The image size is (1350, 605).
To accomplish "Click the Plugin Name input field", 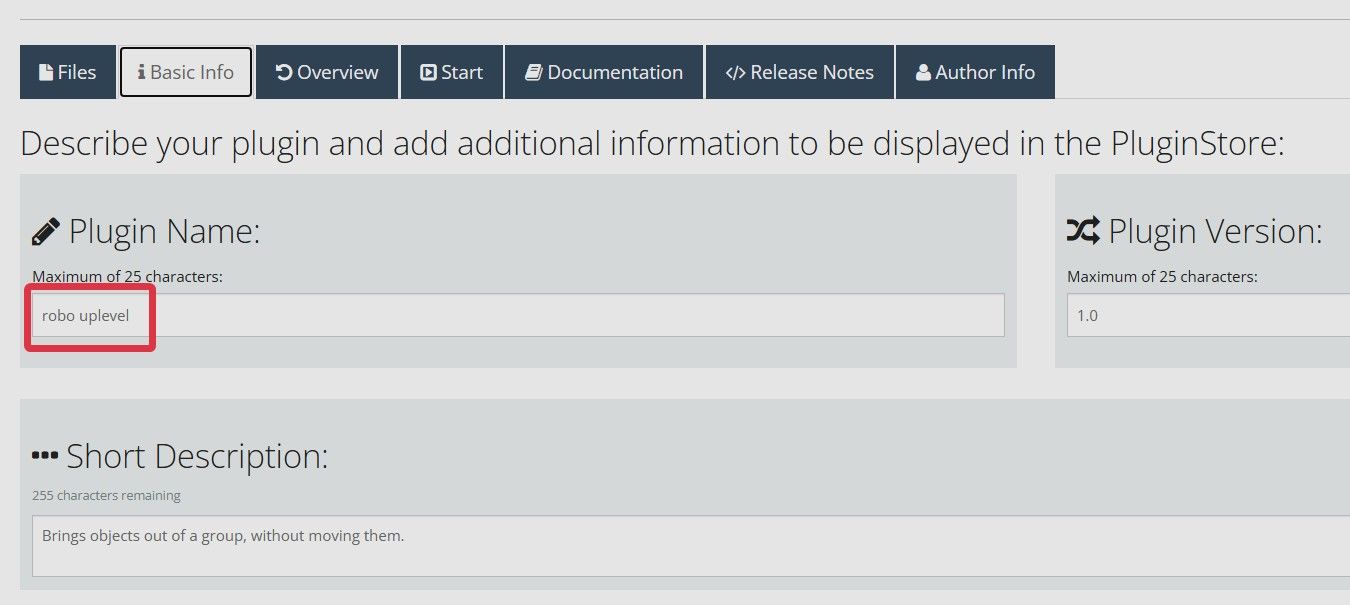I will [x=518, y=315].
